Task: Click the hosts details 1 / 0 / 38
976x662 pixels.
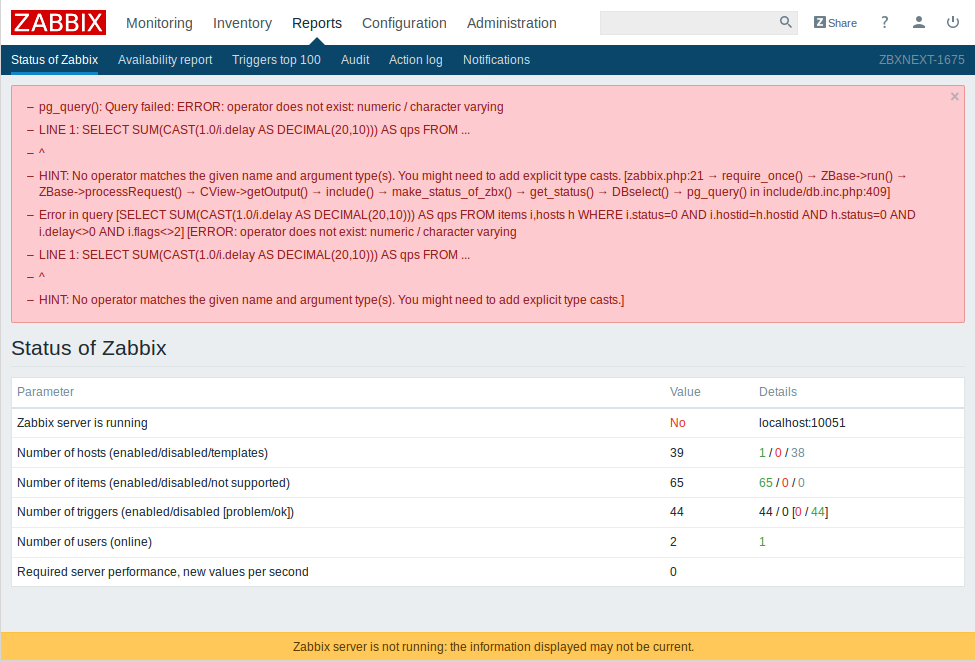Action: click(782, 453)
